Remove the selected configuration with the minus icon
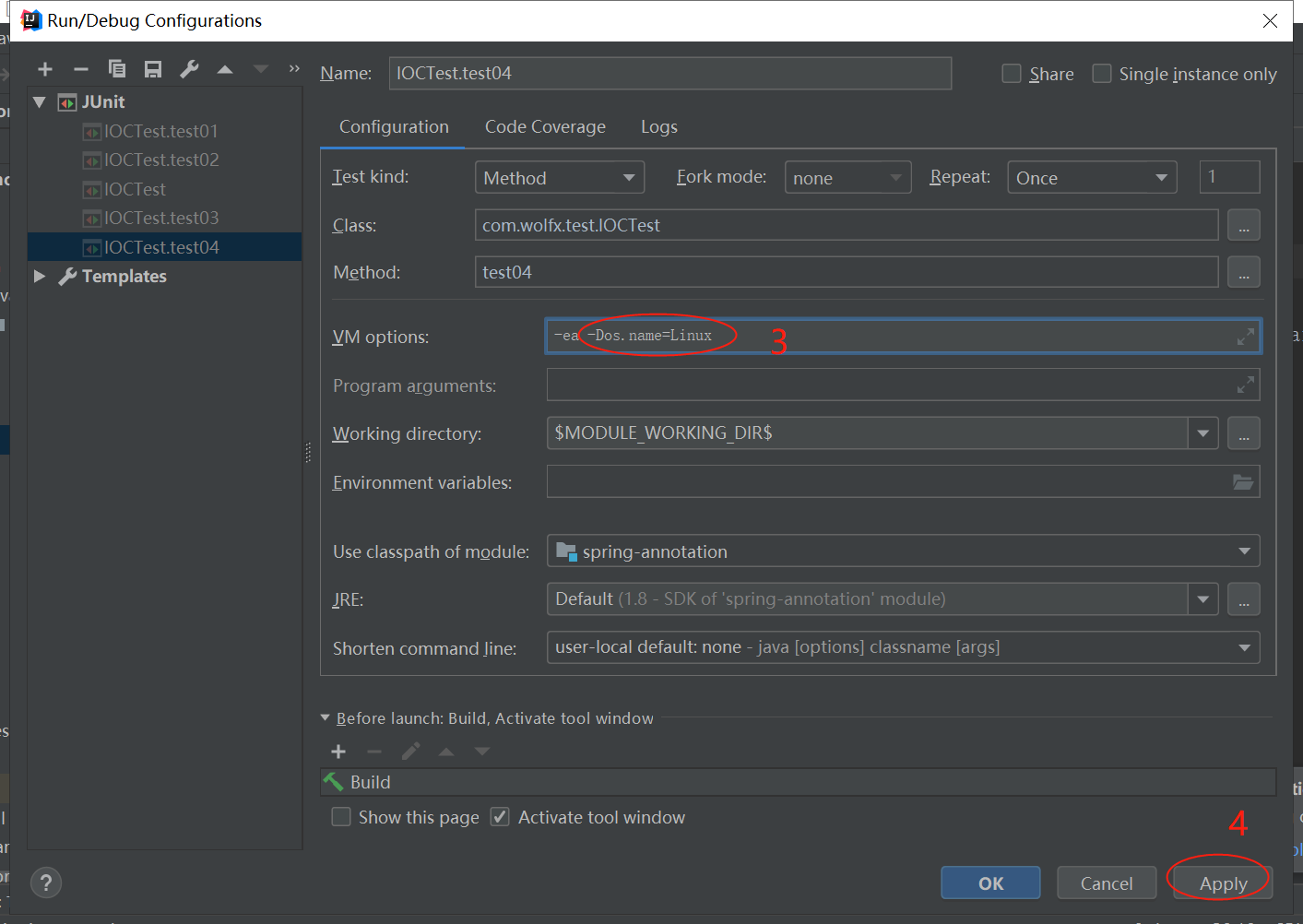This screenshot has width=1303, height=924. pos(81,69)
